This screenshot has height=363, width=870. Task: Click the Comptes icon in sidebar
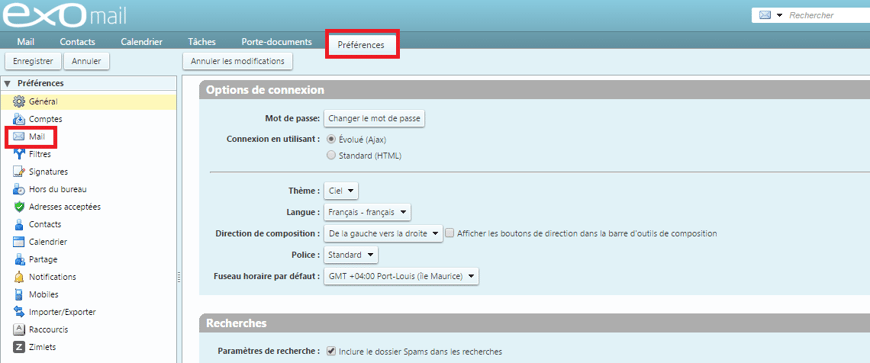(x=19, y=119)
